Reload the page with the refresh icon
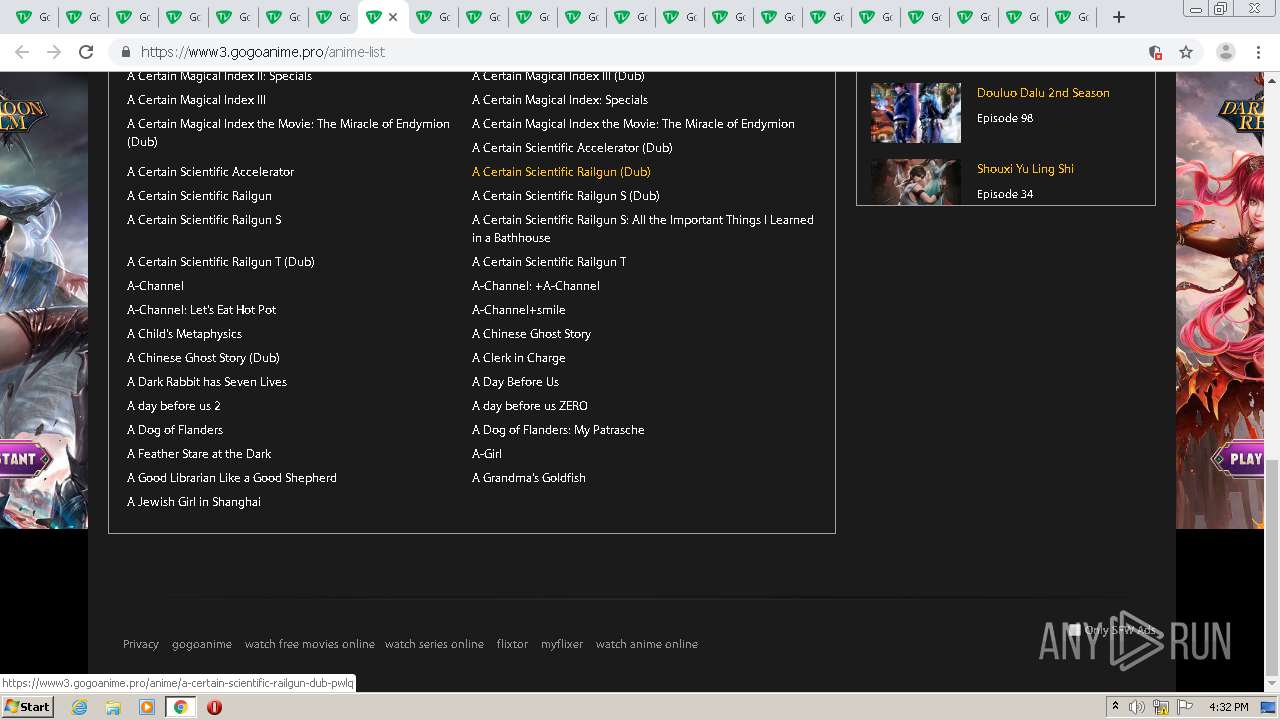Screen dimensions: 1280x720 point(86,52)
